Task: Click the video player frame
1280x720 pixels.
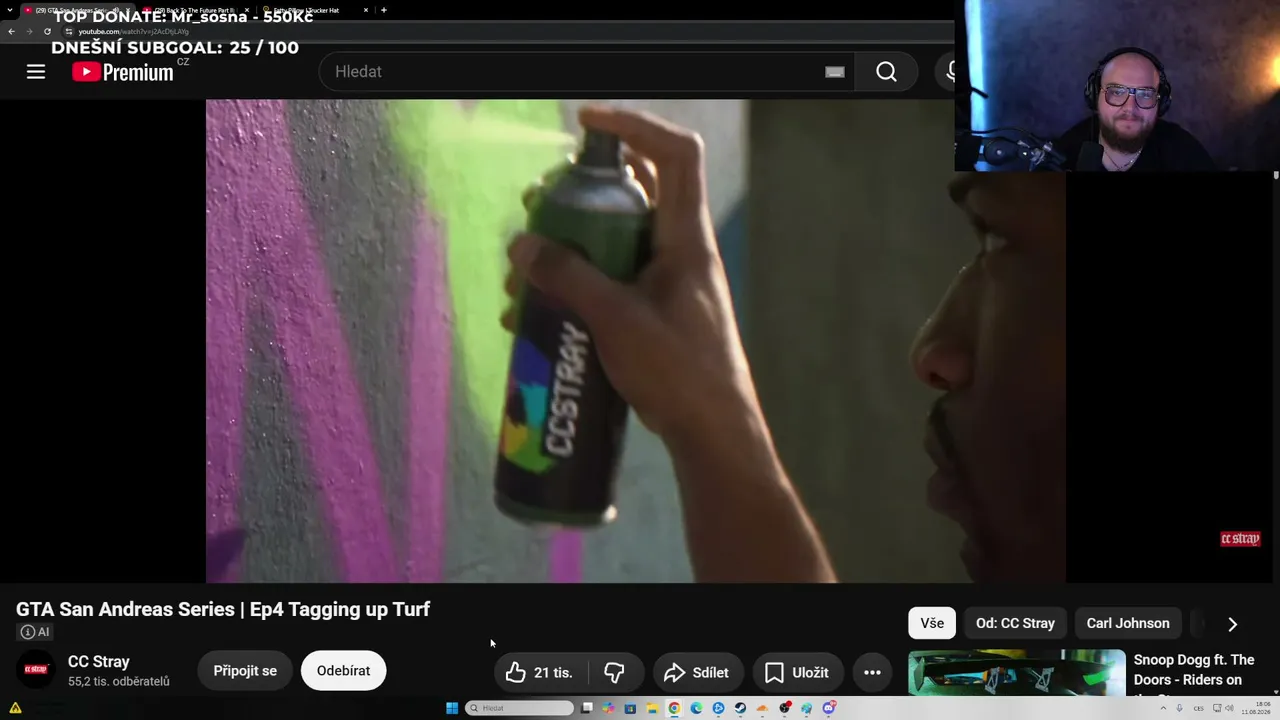Action: [636, 341]
